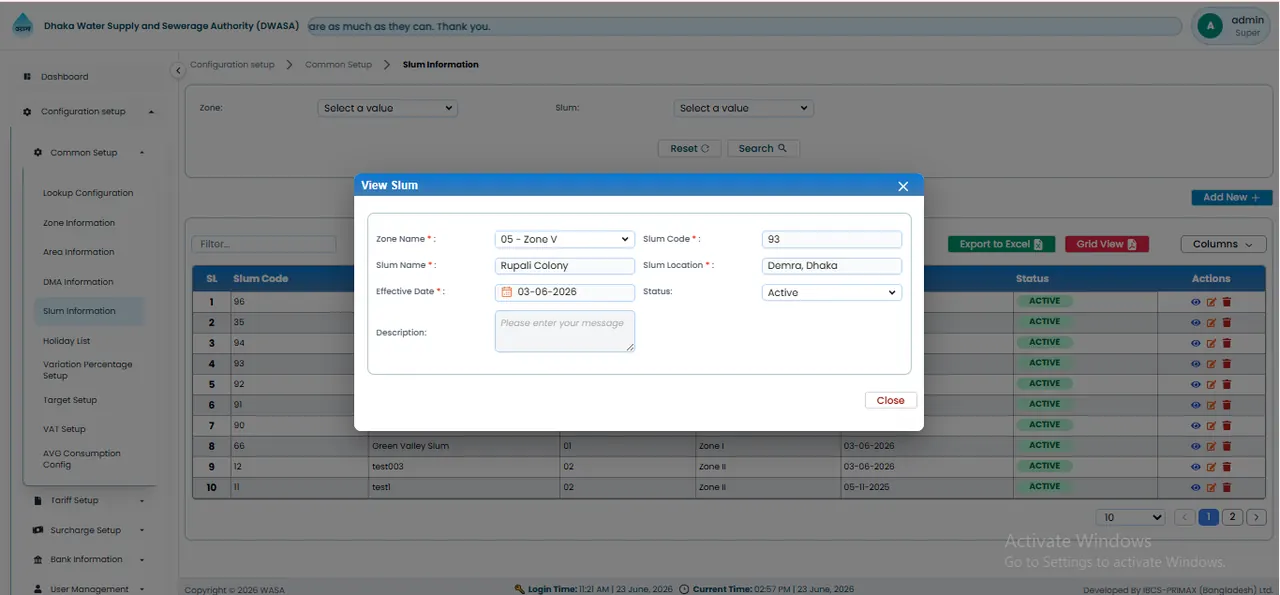Viewport: 1280px width, 595px height.
Task: View details eye icon for row 6
Action: pyautogui.click(x=1196, y=405)
